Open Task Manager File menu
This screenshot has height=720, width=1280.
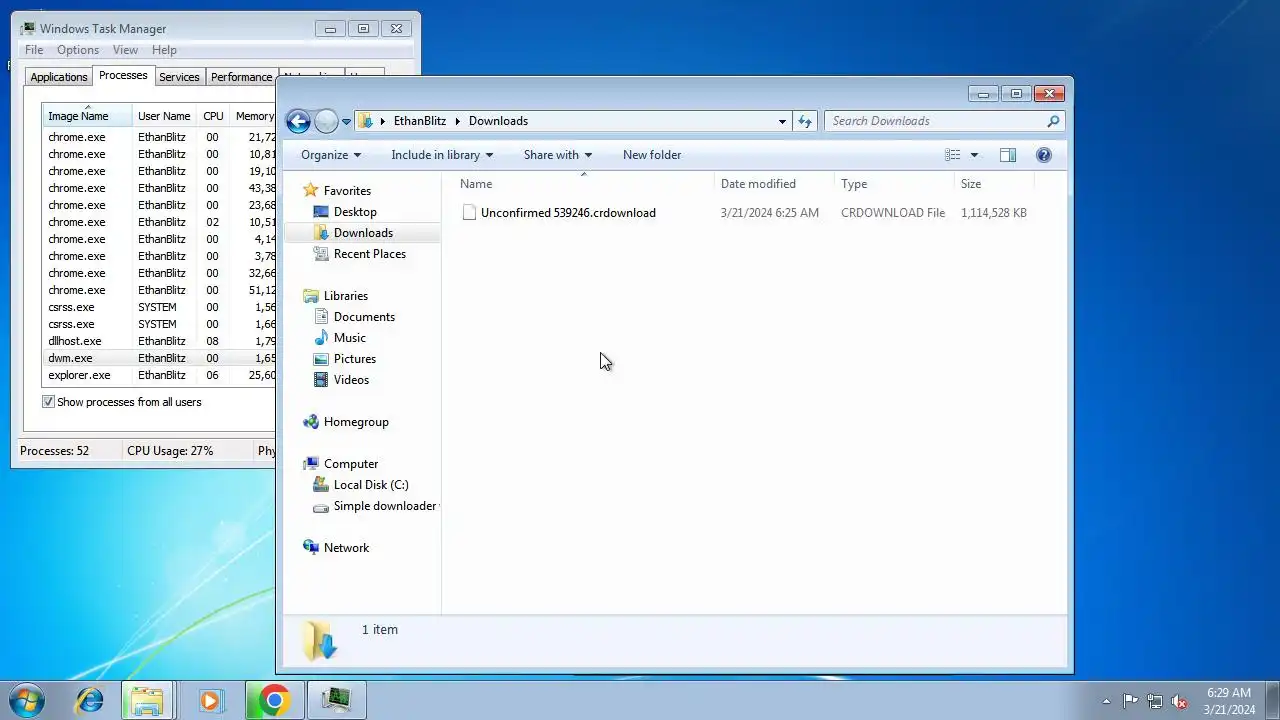[34, 50]
